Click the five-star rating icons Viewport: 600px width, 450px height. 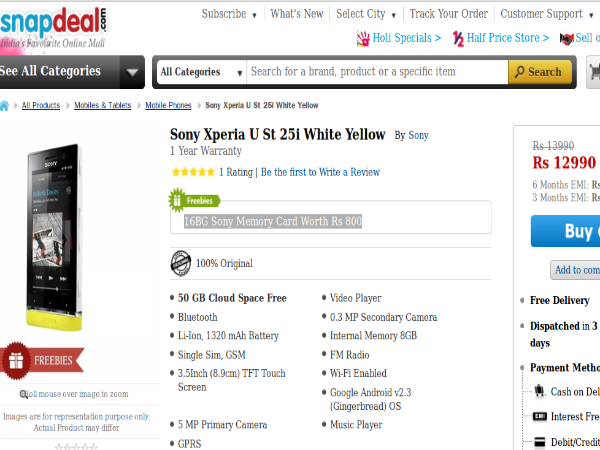click(x=193, y=172)
